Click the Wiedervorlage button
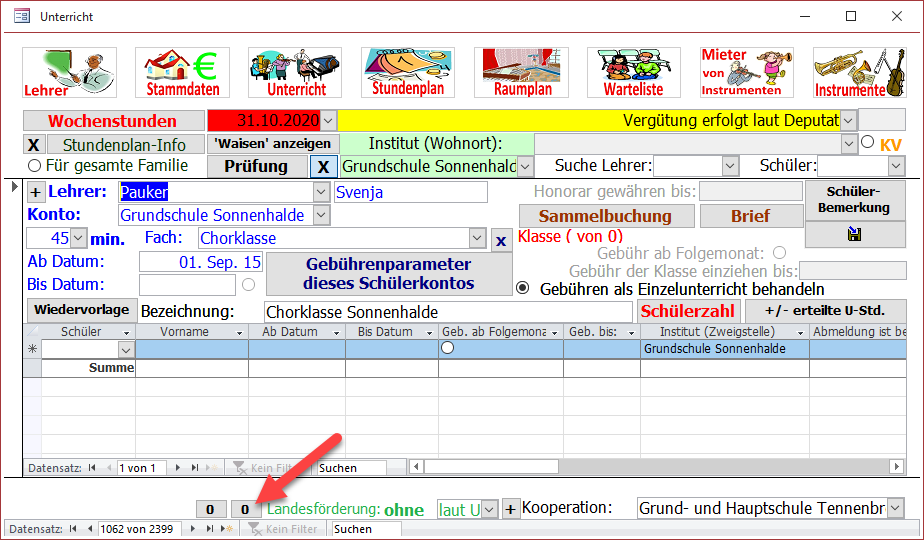 pos(80,310)
